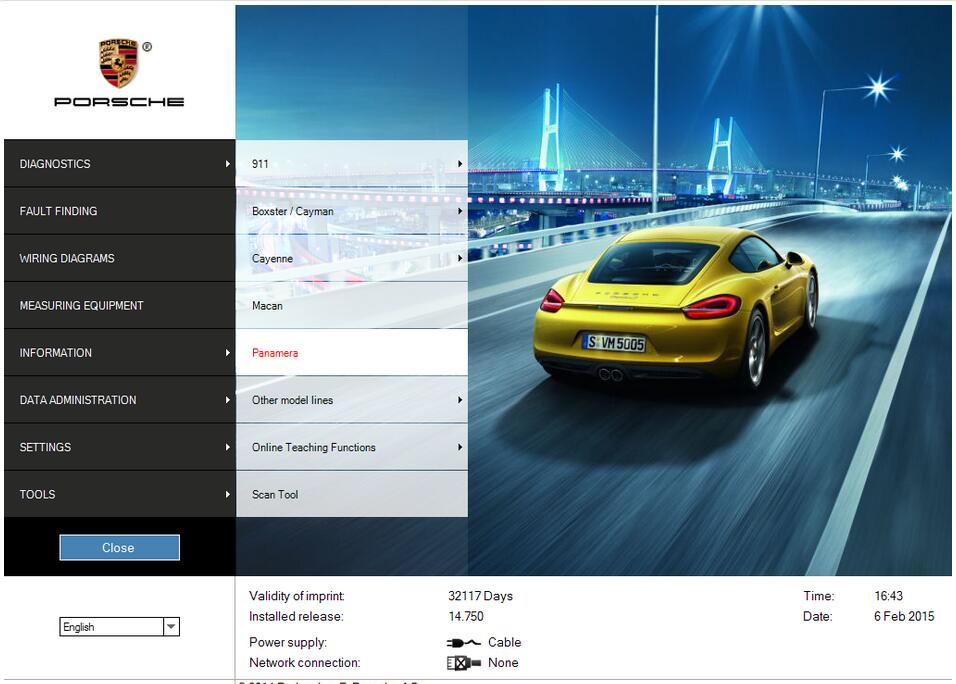This screenshot has height=684, width=956.
Task: Select Measuring Equipment menu item
Action: 118,306
